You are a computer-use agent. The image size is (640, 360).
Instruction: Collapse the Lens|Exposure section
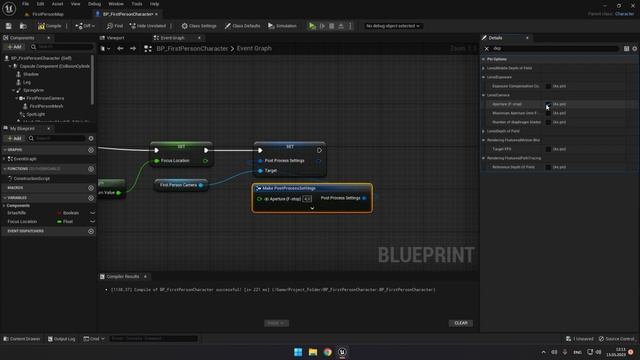coord(484,77)
